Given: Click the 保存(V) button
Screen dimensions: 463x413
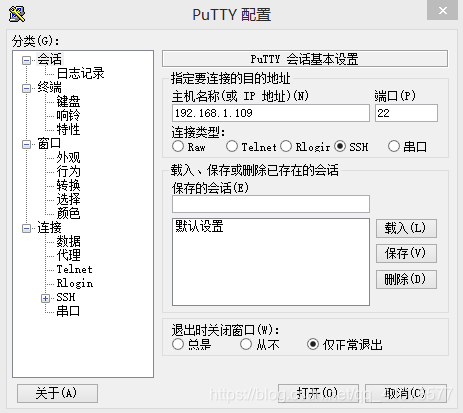Looking at the screenshot, I should (406, 254).
